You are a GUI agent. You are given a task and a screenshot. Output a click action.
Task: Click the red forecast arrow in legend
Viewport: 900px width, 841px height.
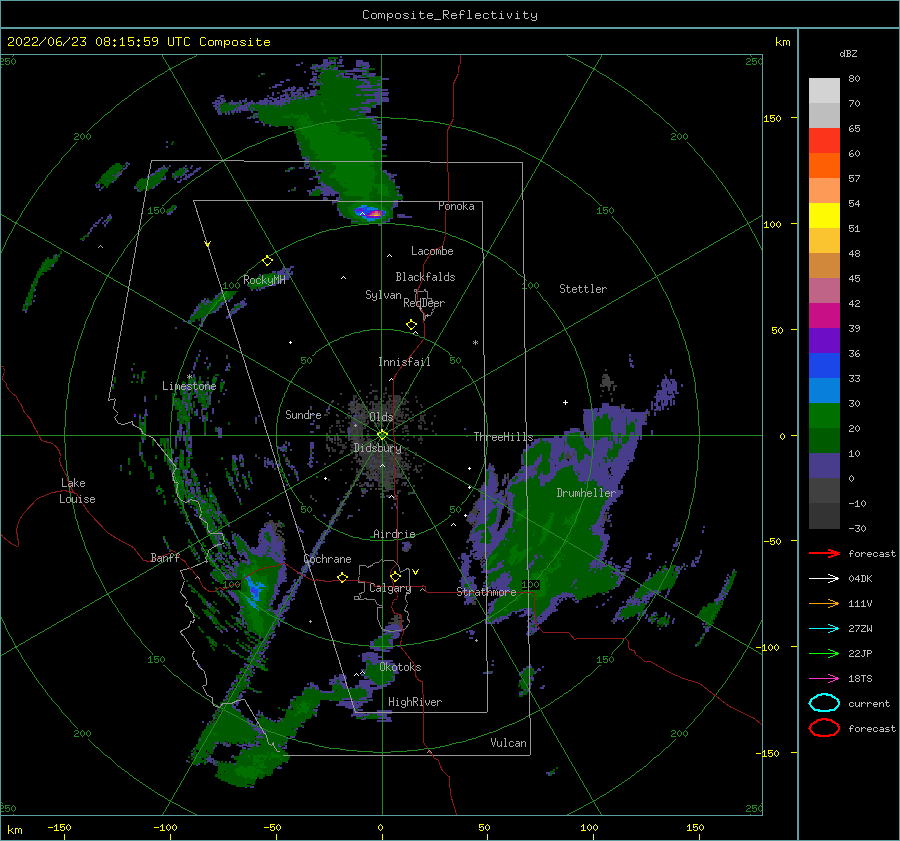coord(824,553)
